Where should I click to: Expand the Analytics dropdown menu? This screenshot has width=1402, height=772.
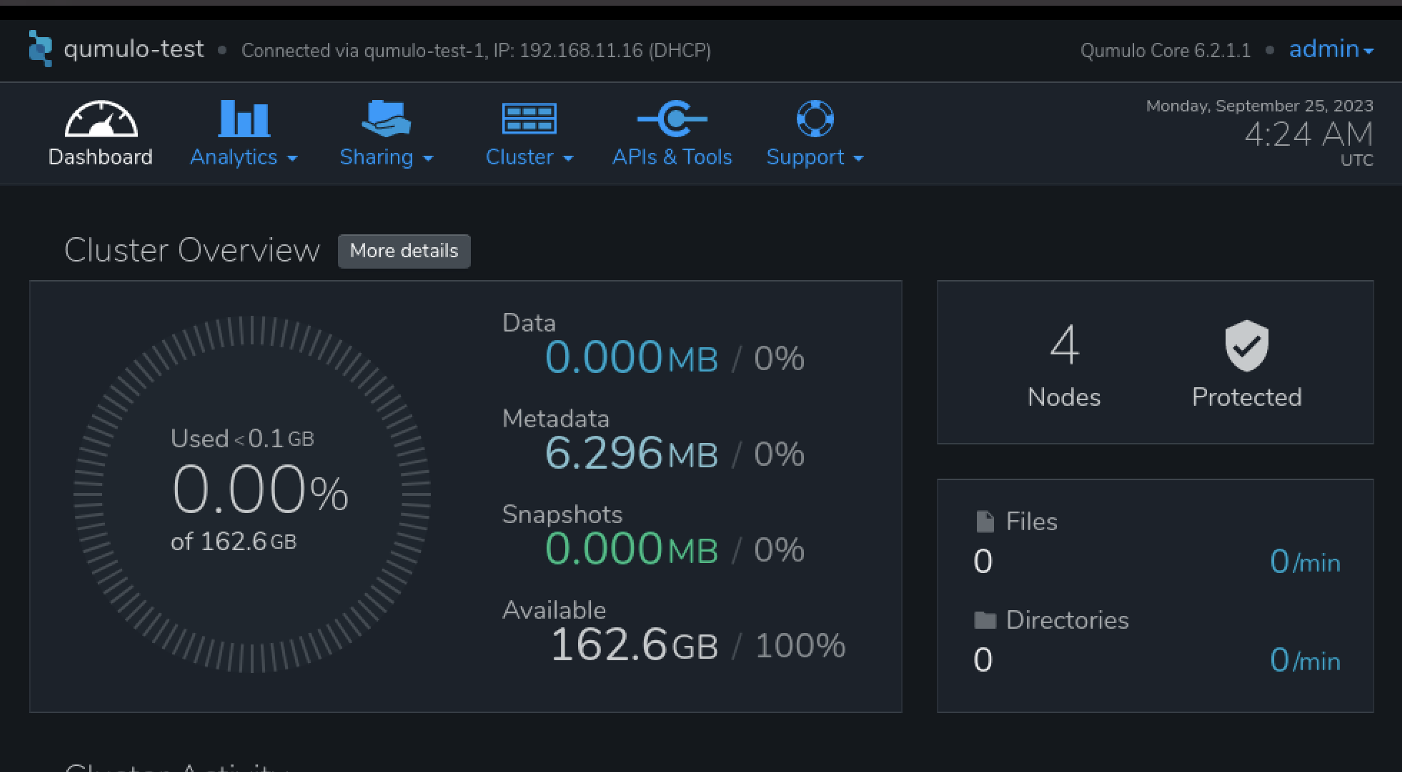point(244,157)
